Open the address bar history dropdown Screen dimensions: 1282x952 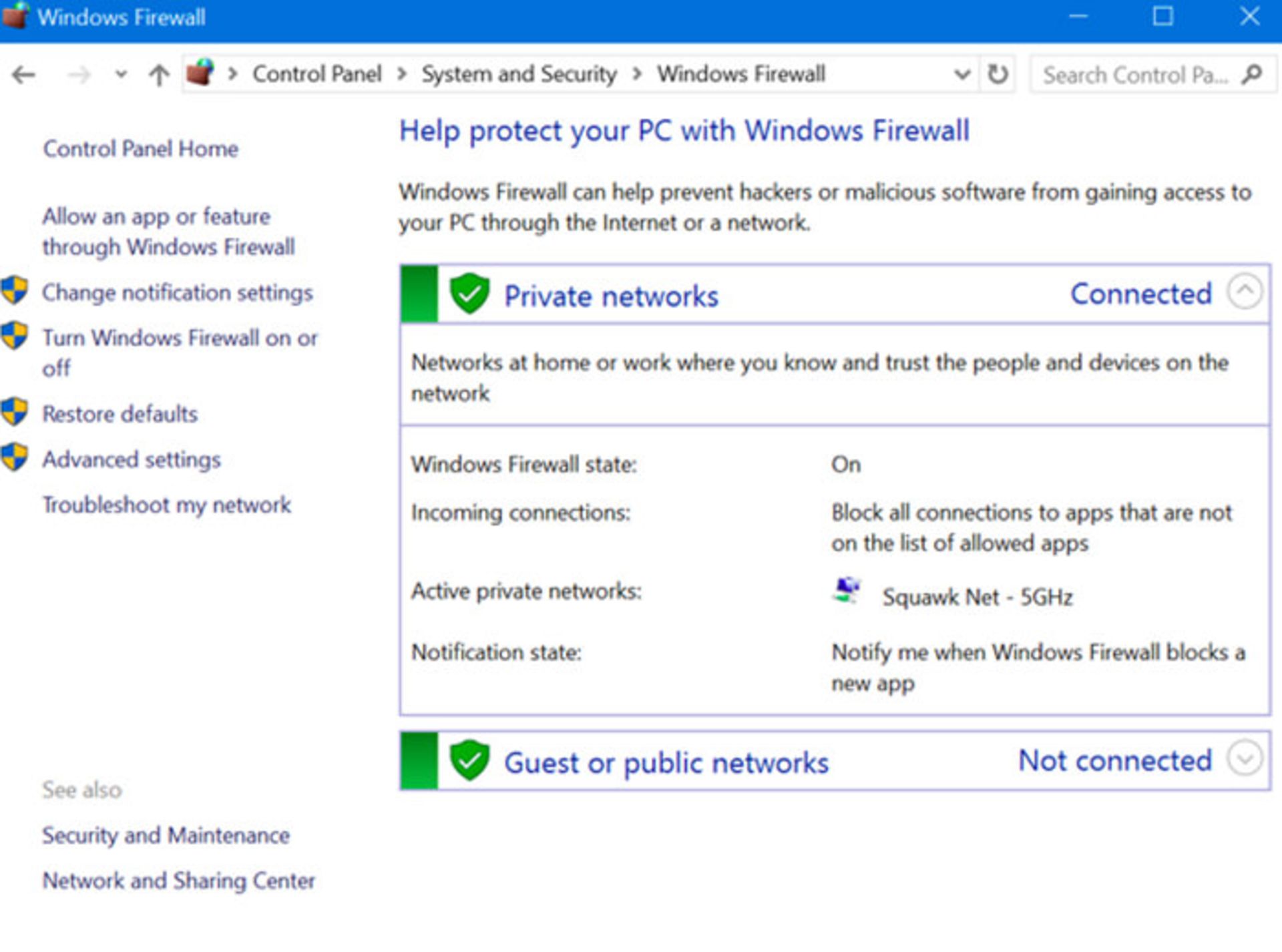[x=961, y=74]
